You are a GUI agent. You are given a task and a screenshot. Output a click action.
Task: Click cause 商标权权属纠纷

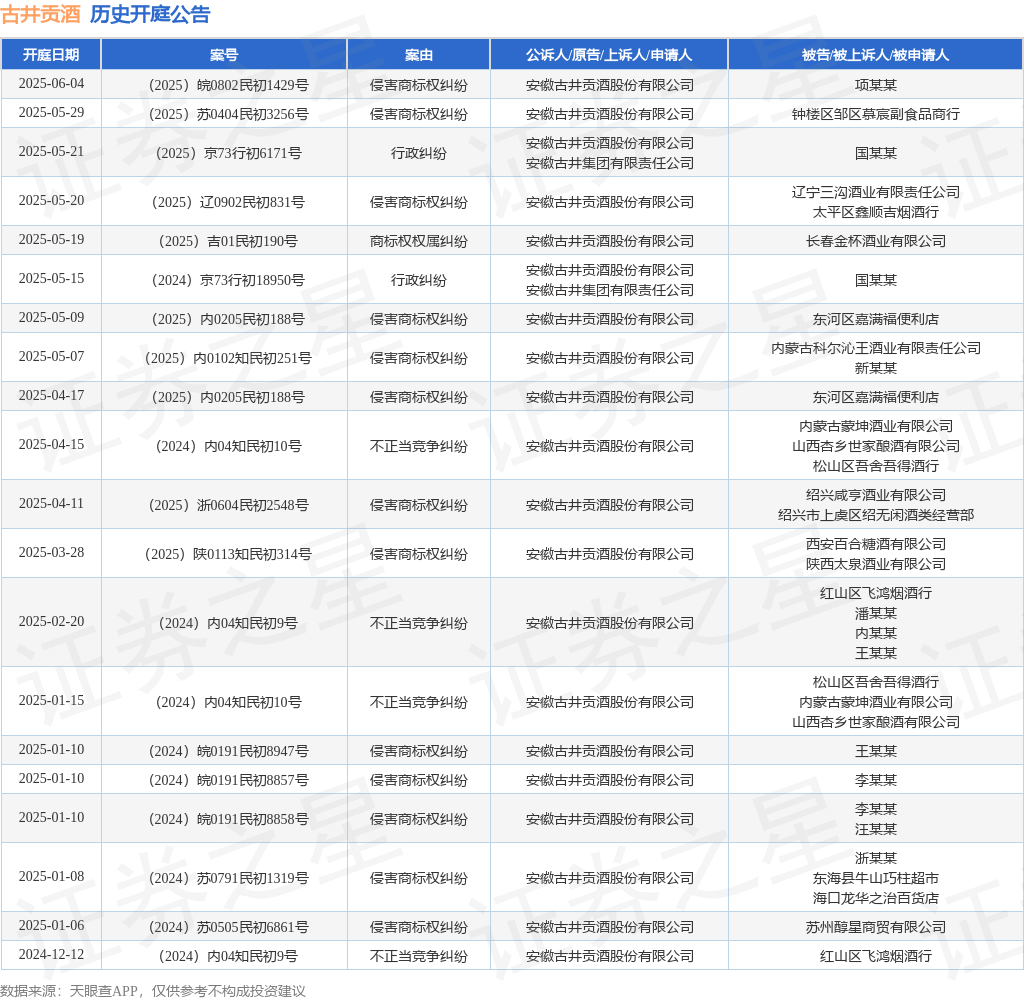419,242
